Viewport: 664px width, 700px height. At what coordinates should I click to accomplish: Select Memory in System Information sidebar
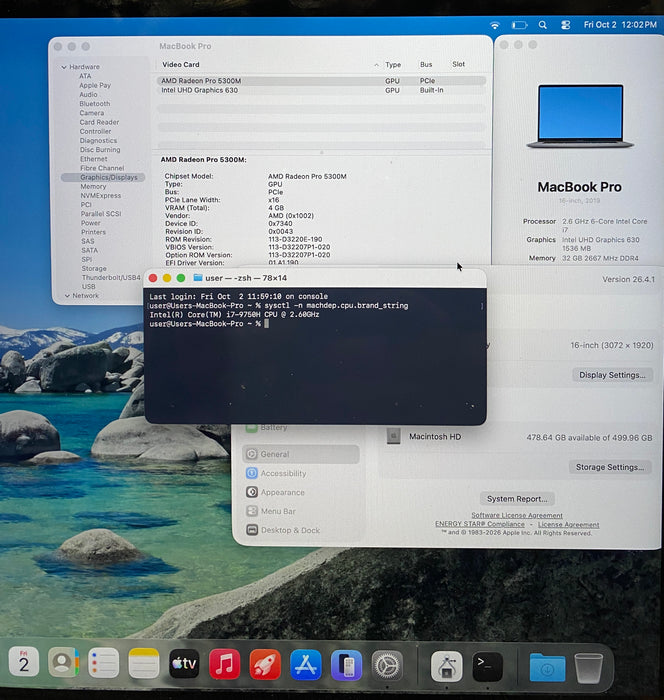tap(93, 186)
